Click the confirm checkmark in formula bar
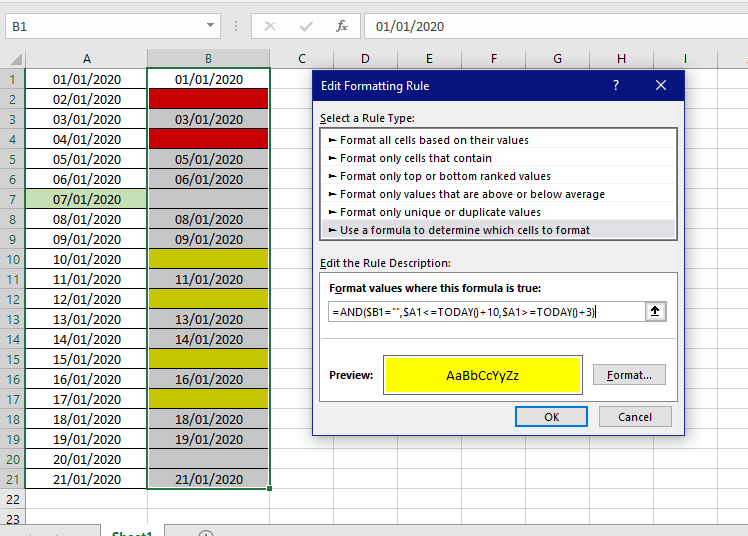Viewport: 748px width, 536px height. [x=306, y=26]
